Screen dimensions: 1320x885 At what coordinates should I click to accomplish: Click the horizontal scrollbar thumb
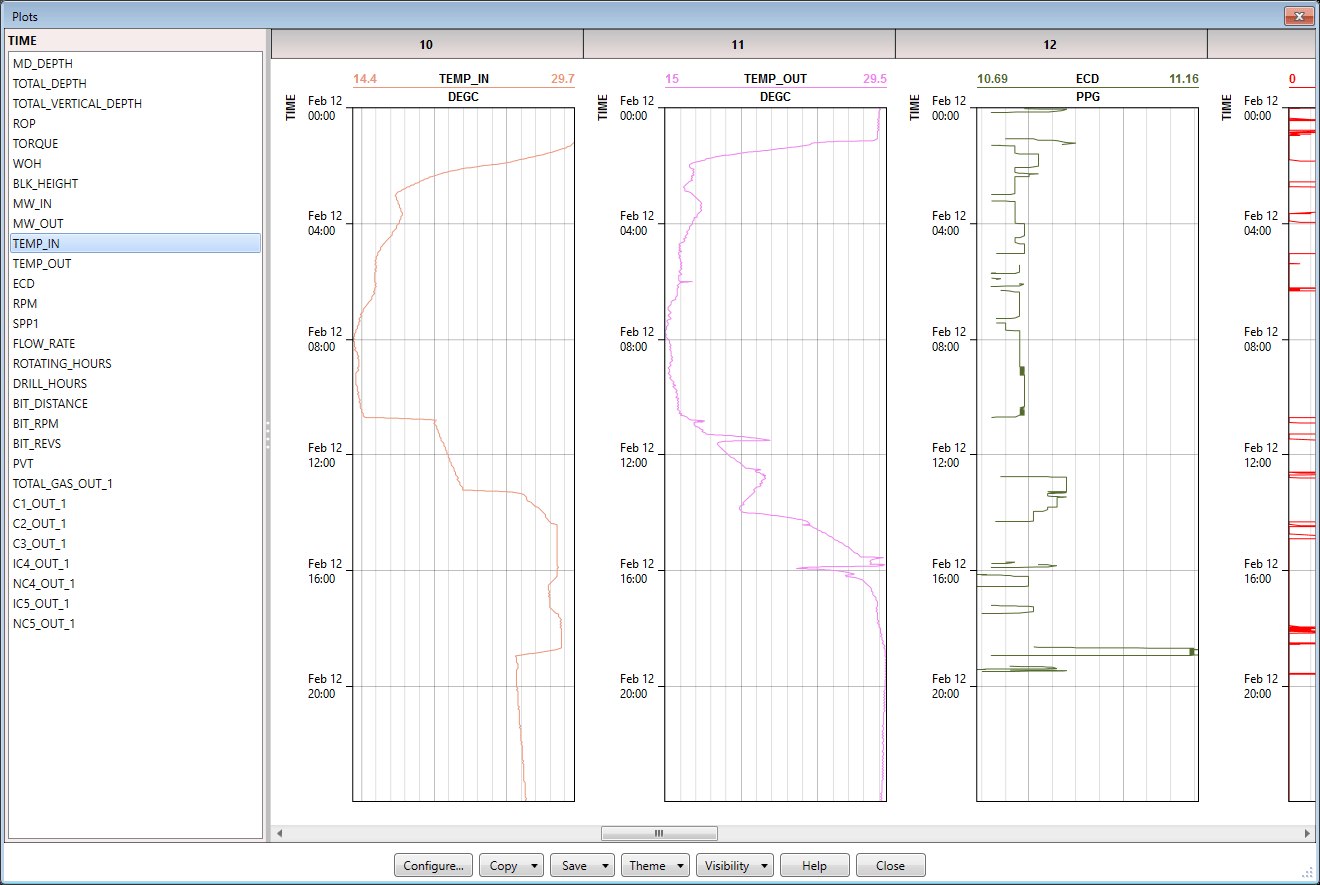pos(659,833)
